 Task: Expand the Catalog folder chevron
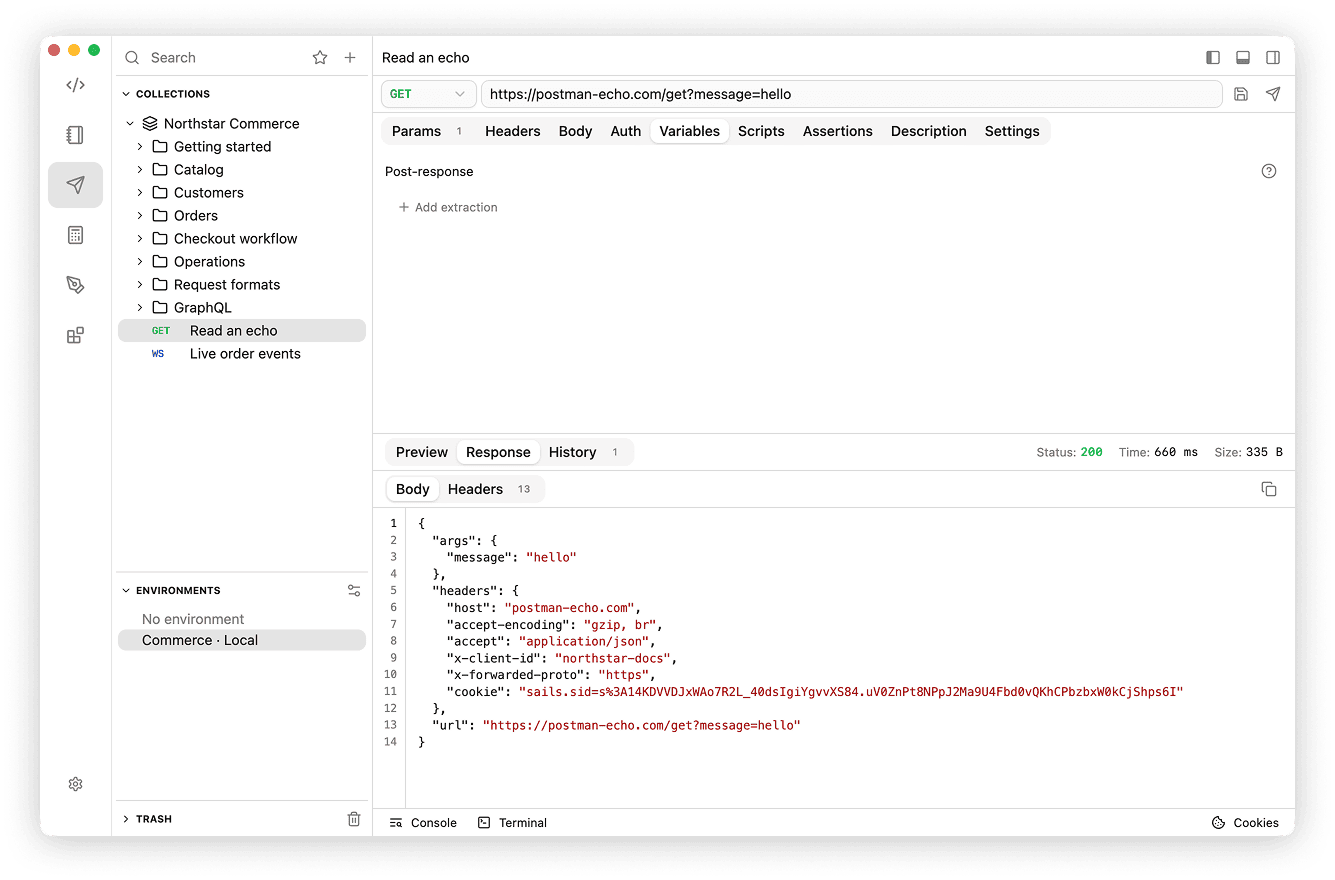pos(140,170)
